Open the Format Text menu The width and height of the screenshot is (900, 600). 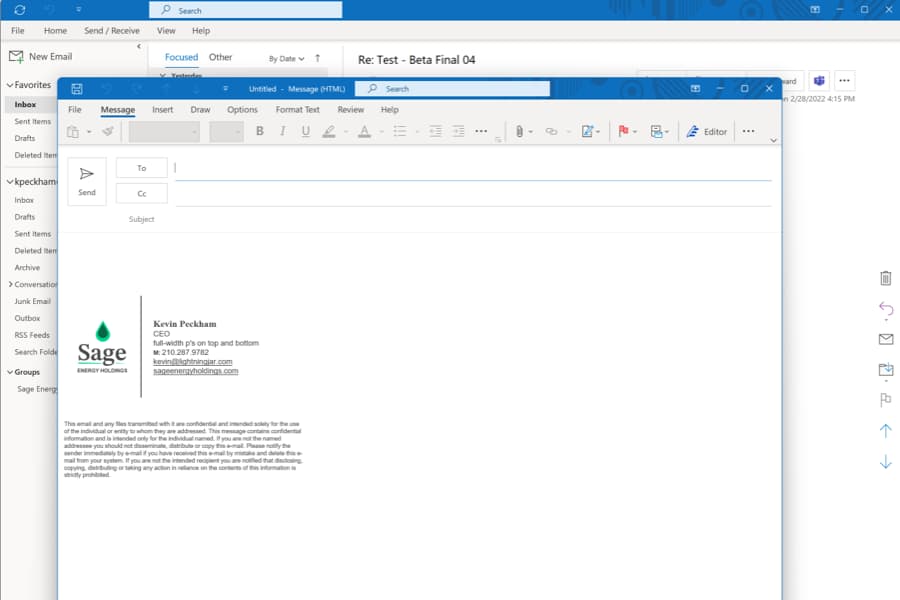297,109
